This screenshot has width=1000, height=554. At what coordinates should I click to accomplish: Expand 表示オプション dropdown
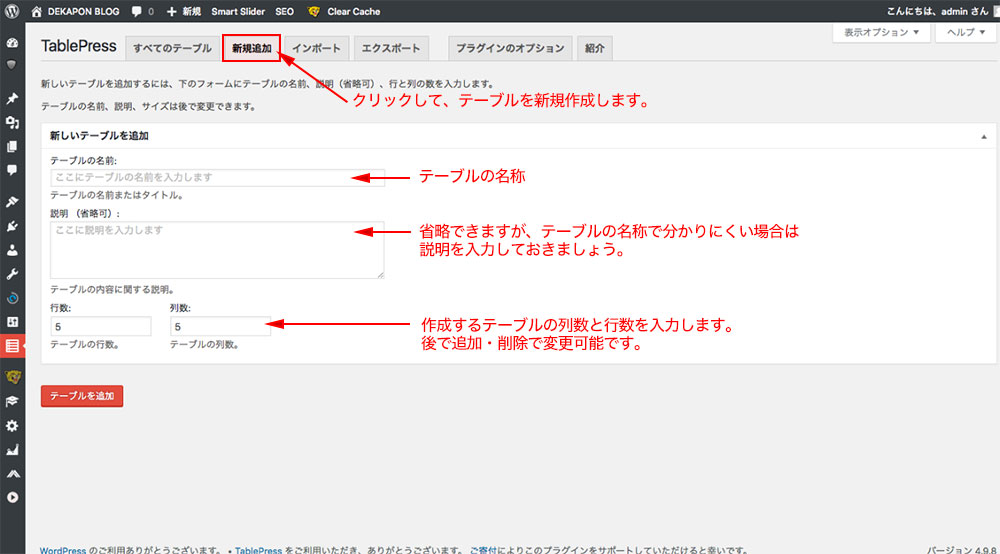(x=881, y=32)
